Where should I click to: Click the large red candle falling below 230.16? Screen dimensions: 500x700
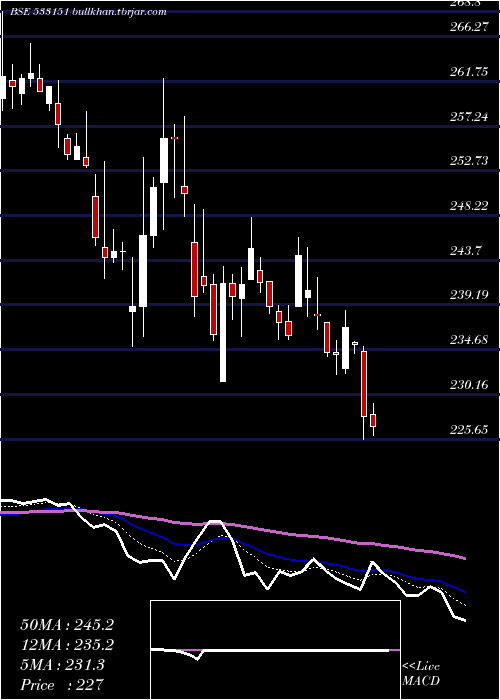point(364,384)
